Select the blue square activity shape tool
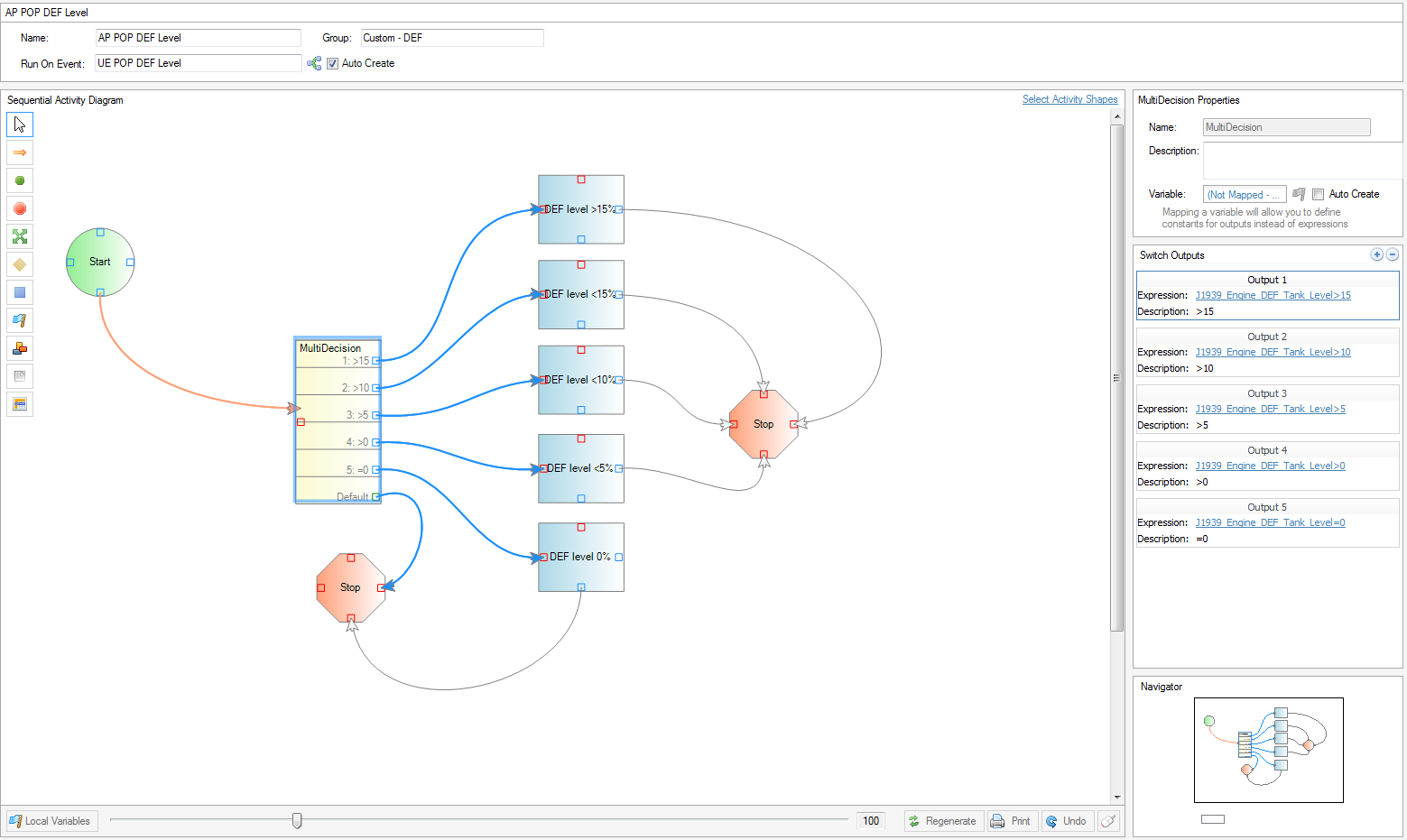Viewport: 1407px width, 840px height. point(20,292)
